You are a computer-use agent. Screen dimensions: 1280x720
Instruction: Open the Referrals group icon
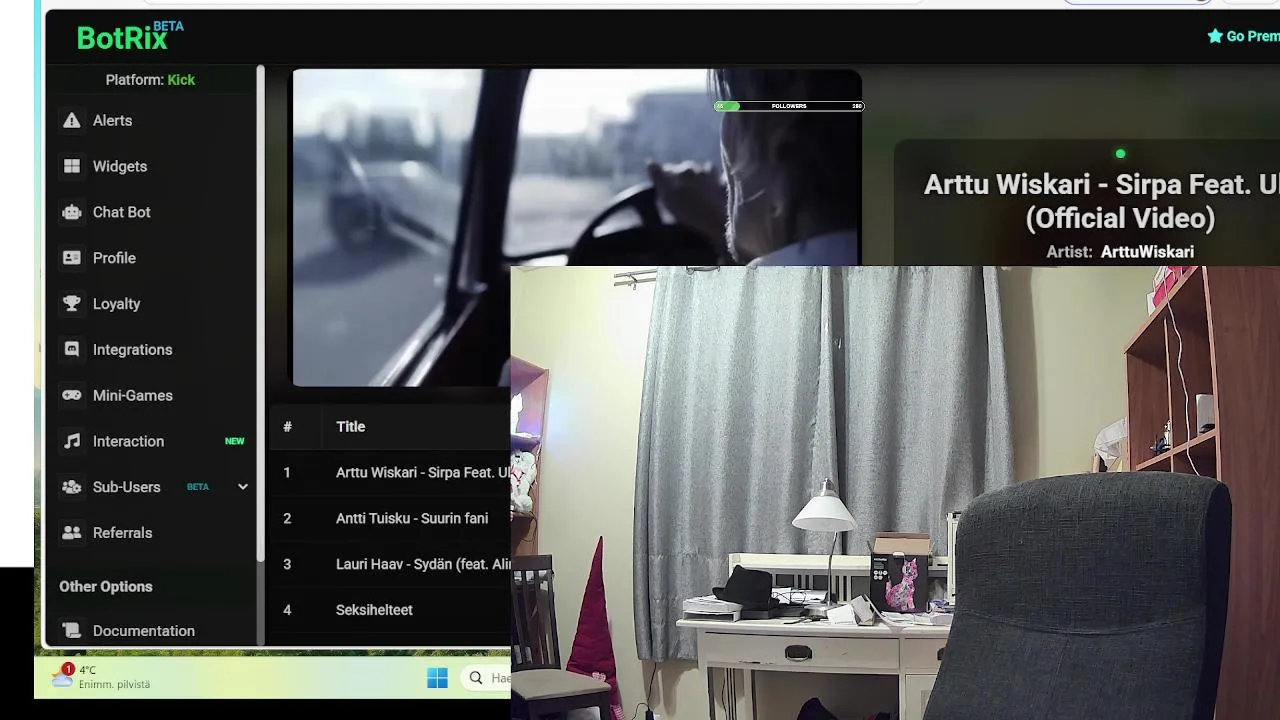pos(72,533)
